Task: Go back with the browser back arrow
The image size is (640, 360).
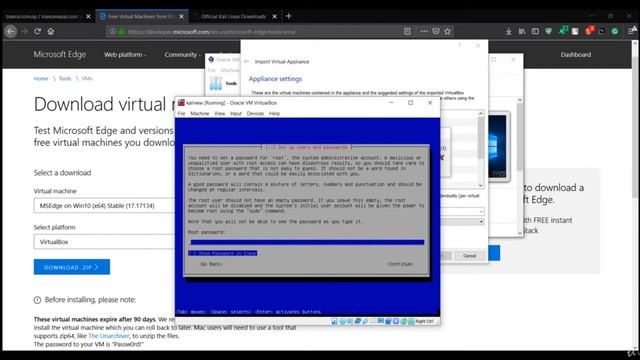Action: [x=11, y=31]
